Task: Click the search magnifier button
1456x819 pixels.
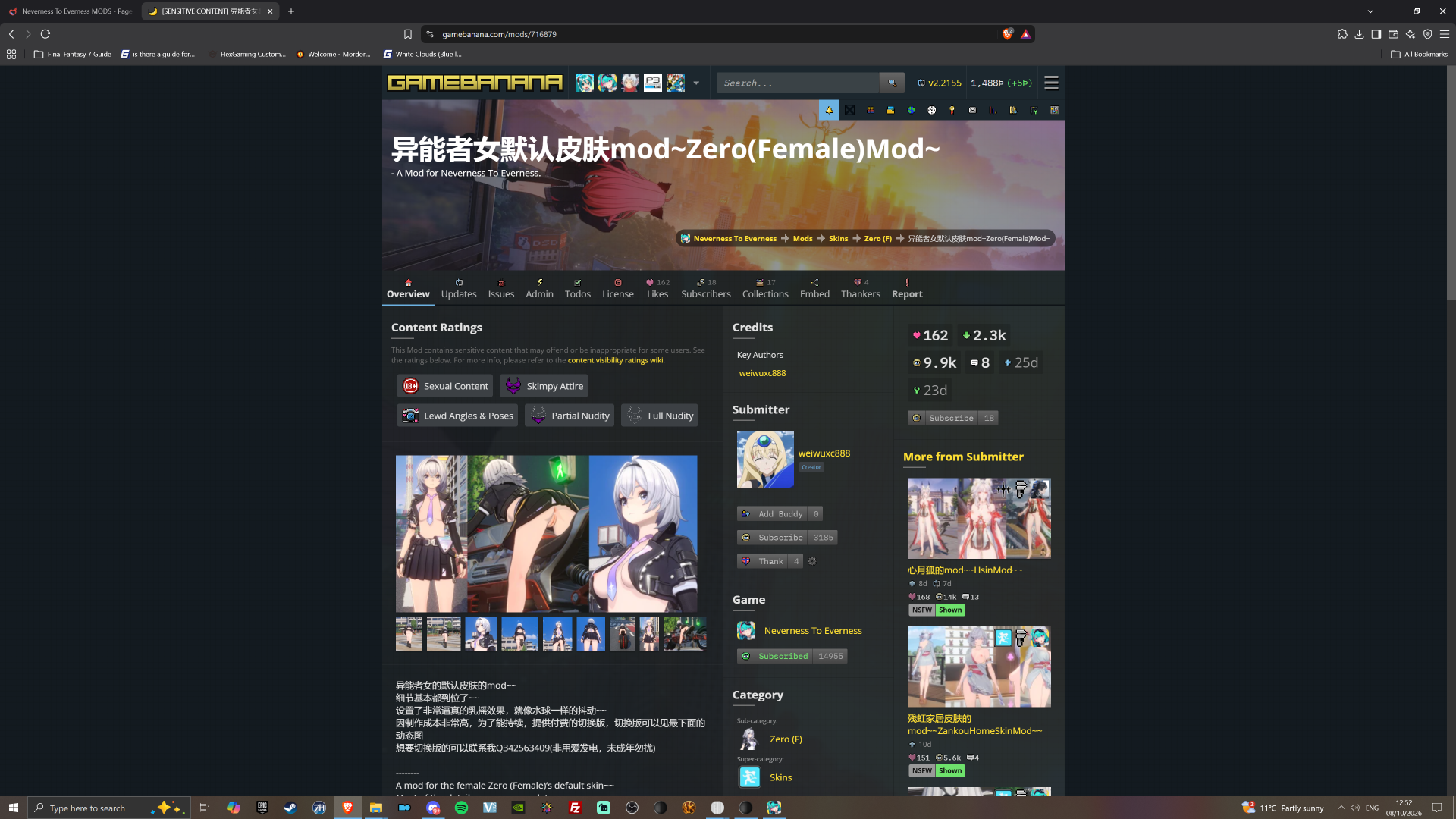Action: [x=892, y=83]
